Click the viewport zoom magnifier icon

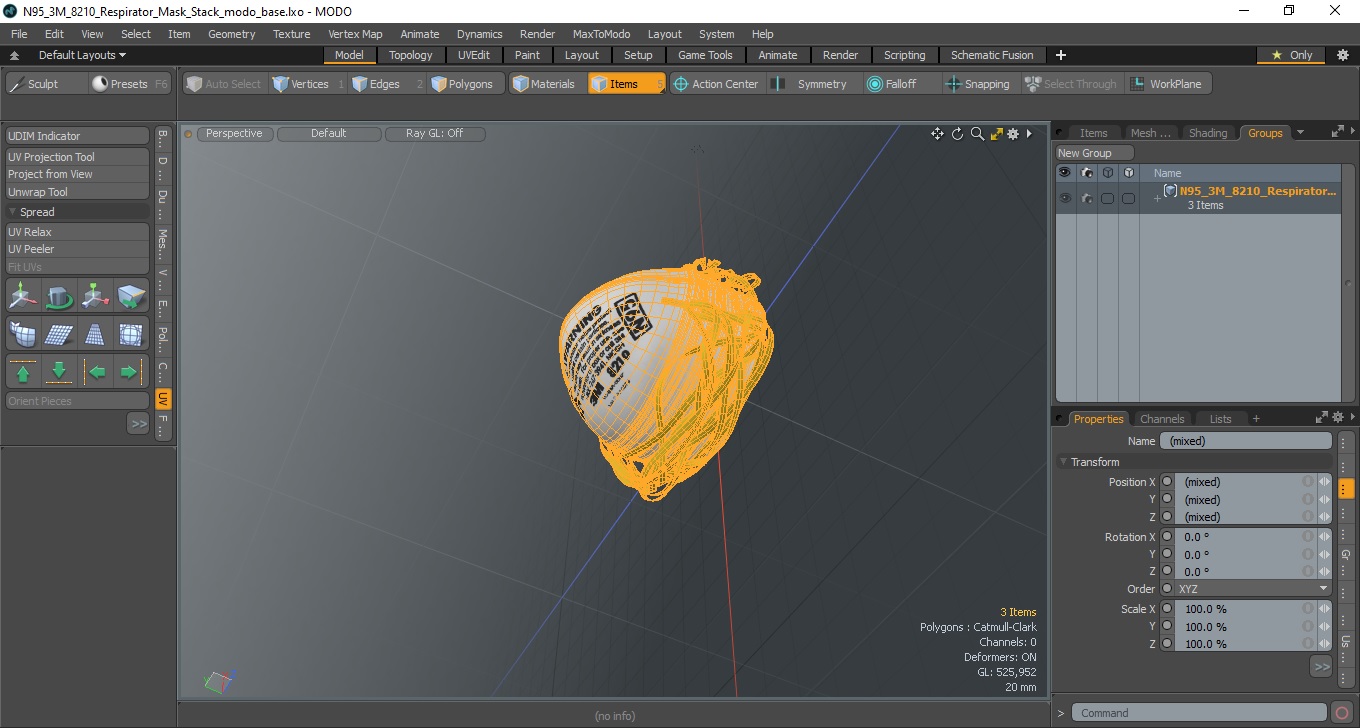tap(977, 134)
